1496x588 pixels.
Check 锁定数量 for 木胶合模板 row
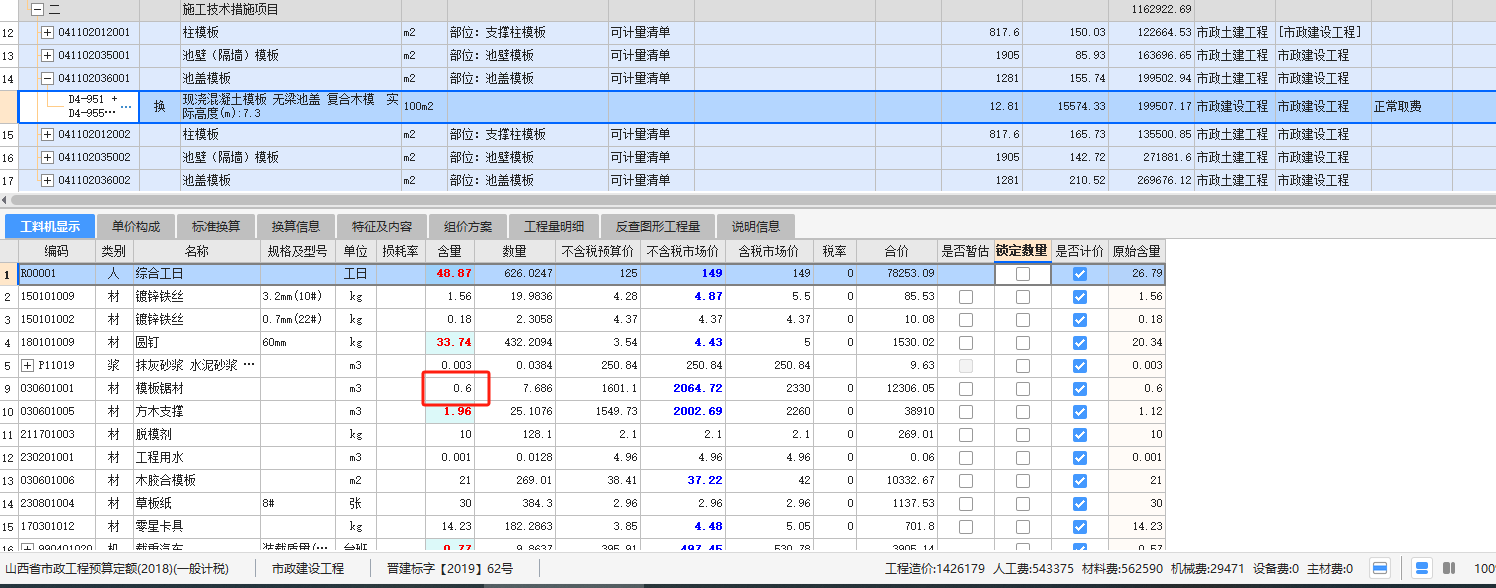[x=1023, y=480]
